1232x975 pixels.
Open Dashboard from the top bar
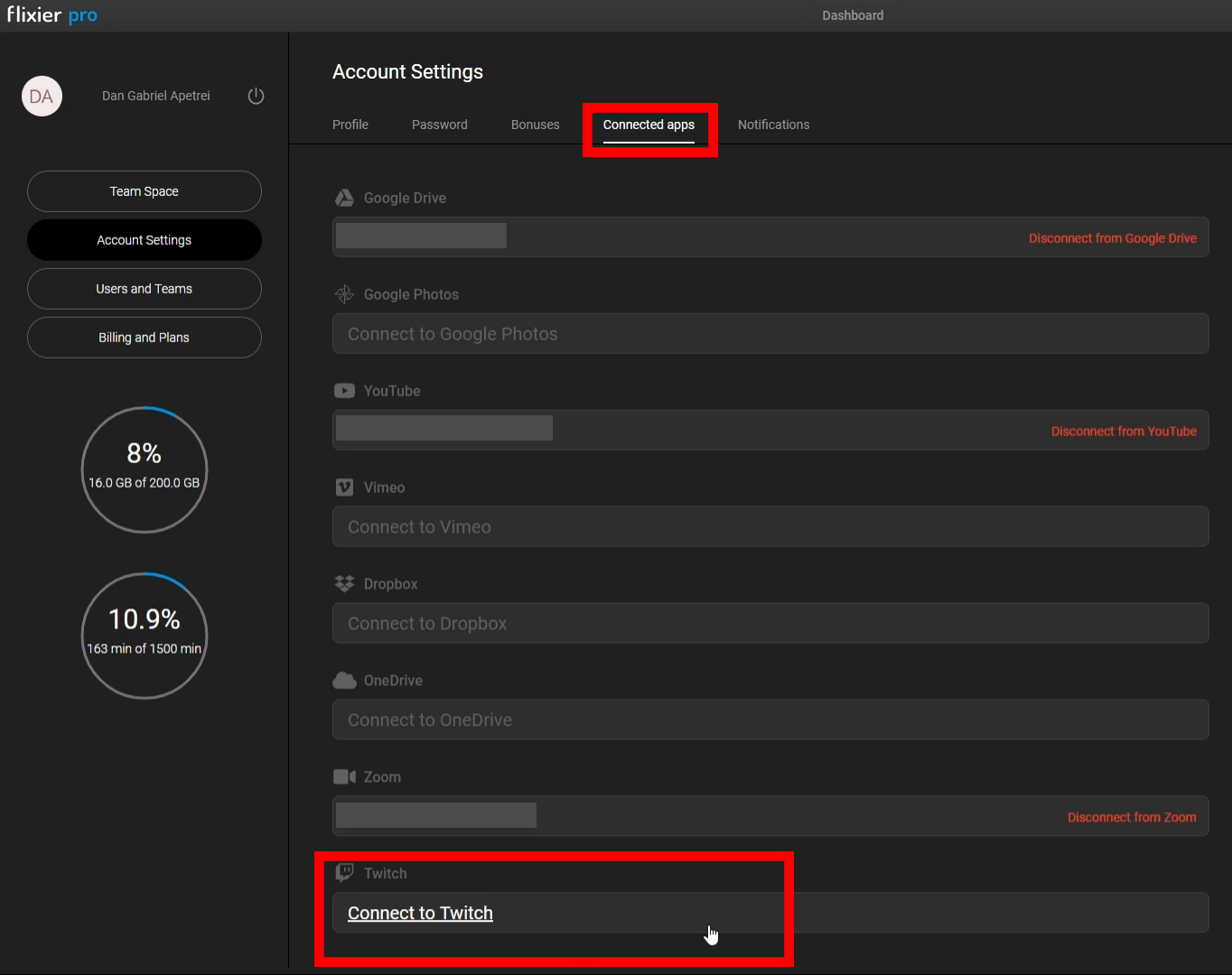tap(853, 15)
